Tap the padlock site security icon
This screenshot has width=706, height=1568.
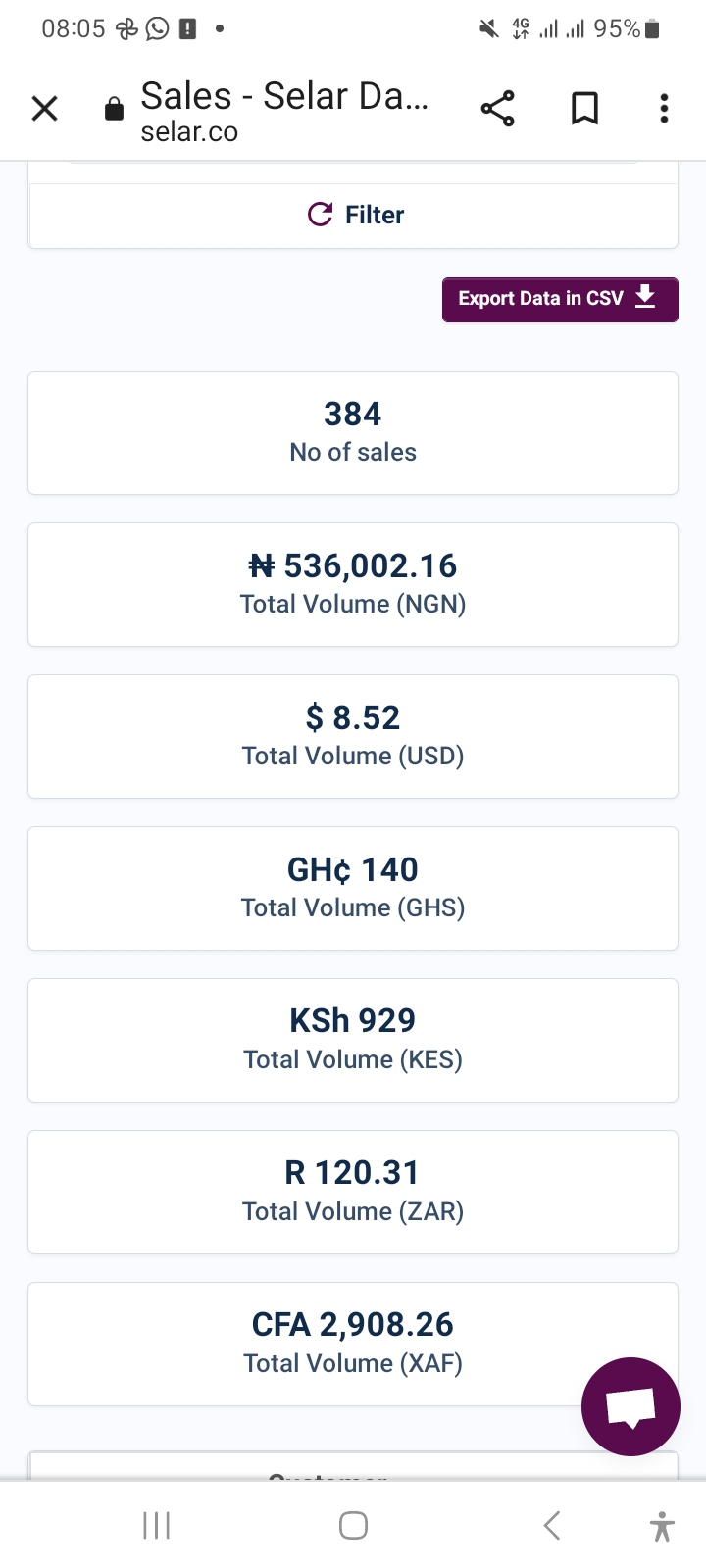tap(115, 109)
